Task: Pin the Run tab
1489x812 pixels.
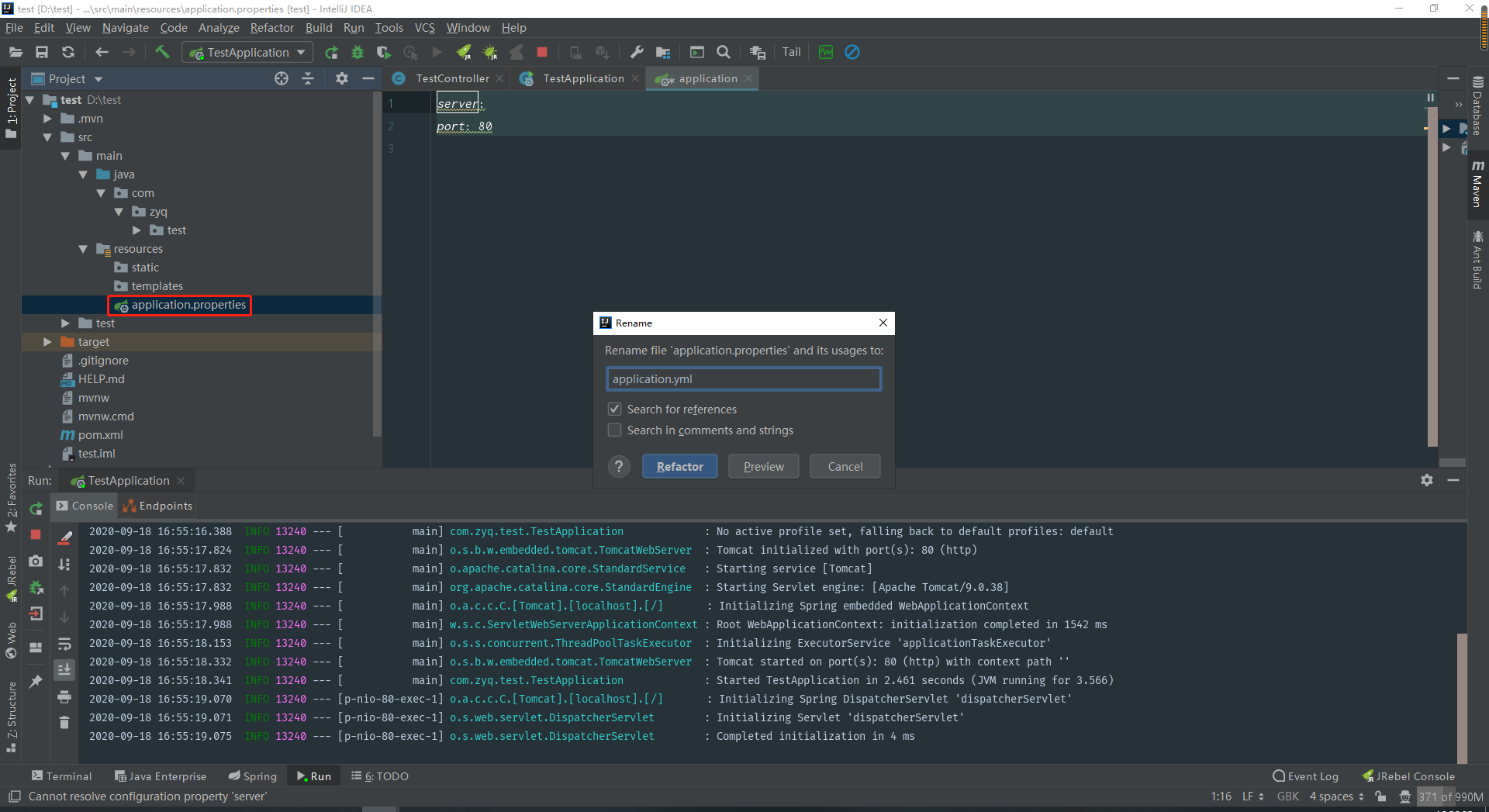Action: coord(36,681)
